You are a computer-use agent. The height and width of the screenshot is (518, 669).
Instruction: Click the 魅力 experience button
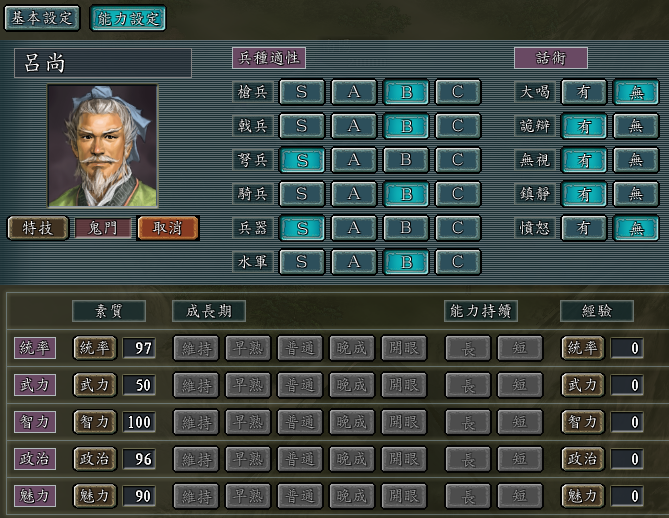(x=583, y=496)
